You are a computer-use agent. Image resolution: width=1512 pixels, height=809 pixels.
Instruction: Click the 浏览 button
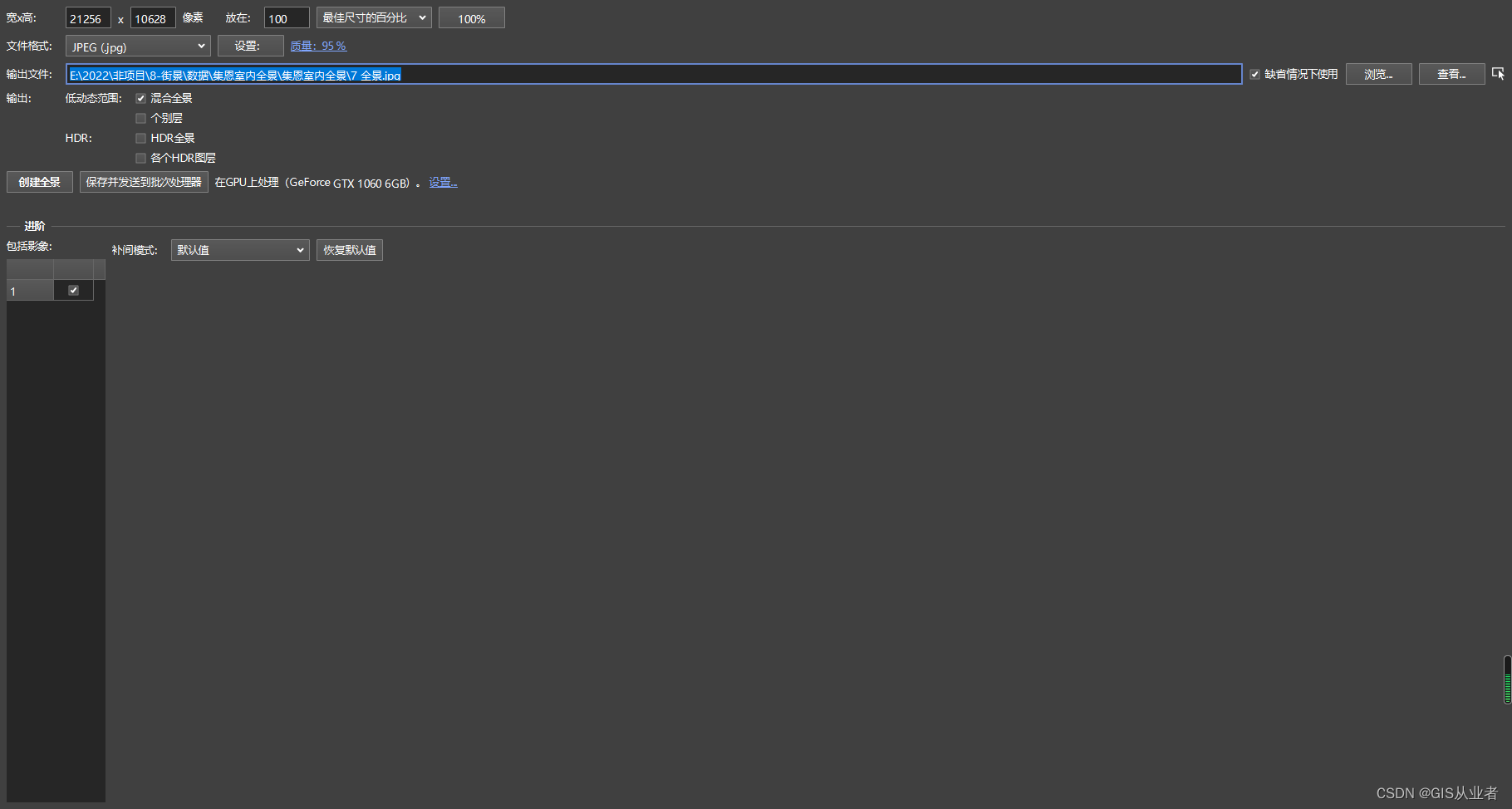[x=1378, y=74]
